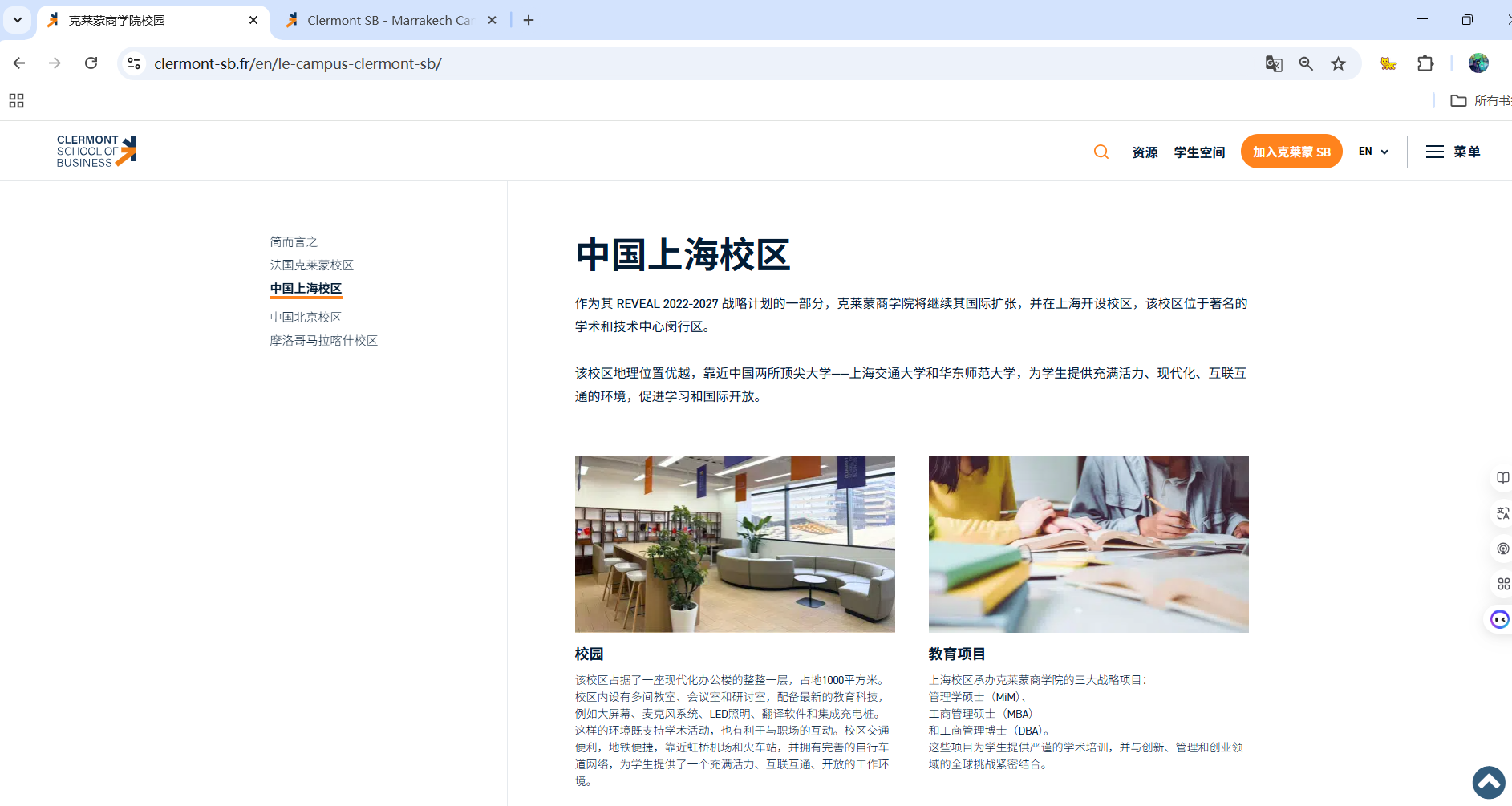Click the translate page icon in address bar
The height and width of the screenshot is (806, 1512).
pos(1274,63)
